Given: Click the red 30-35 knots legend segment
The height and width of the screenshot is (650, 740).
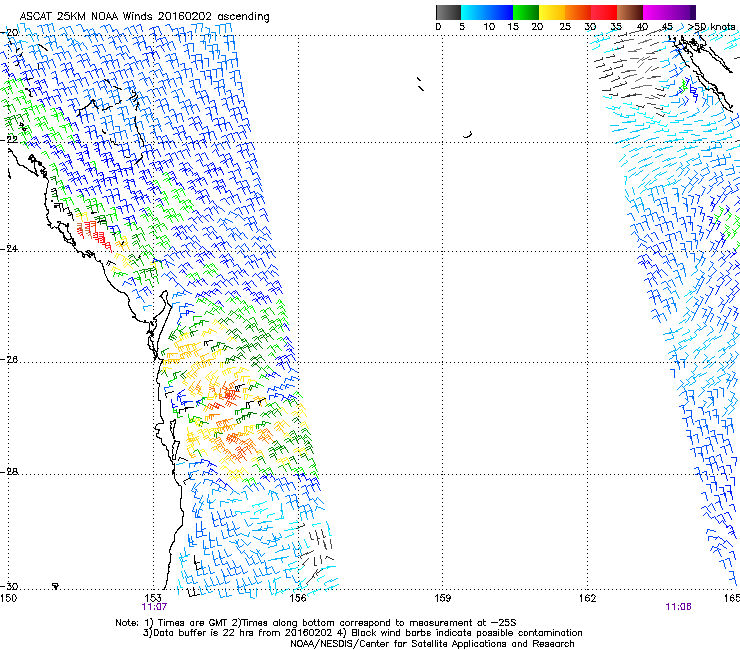Looking at the screenshot, I should (604, 12).
